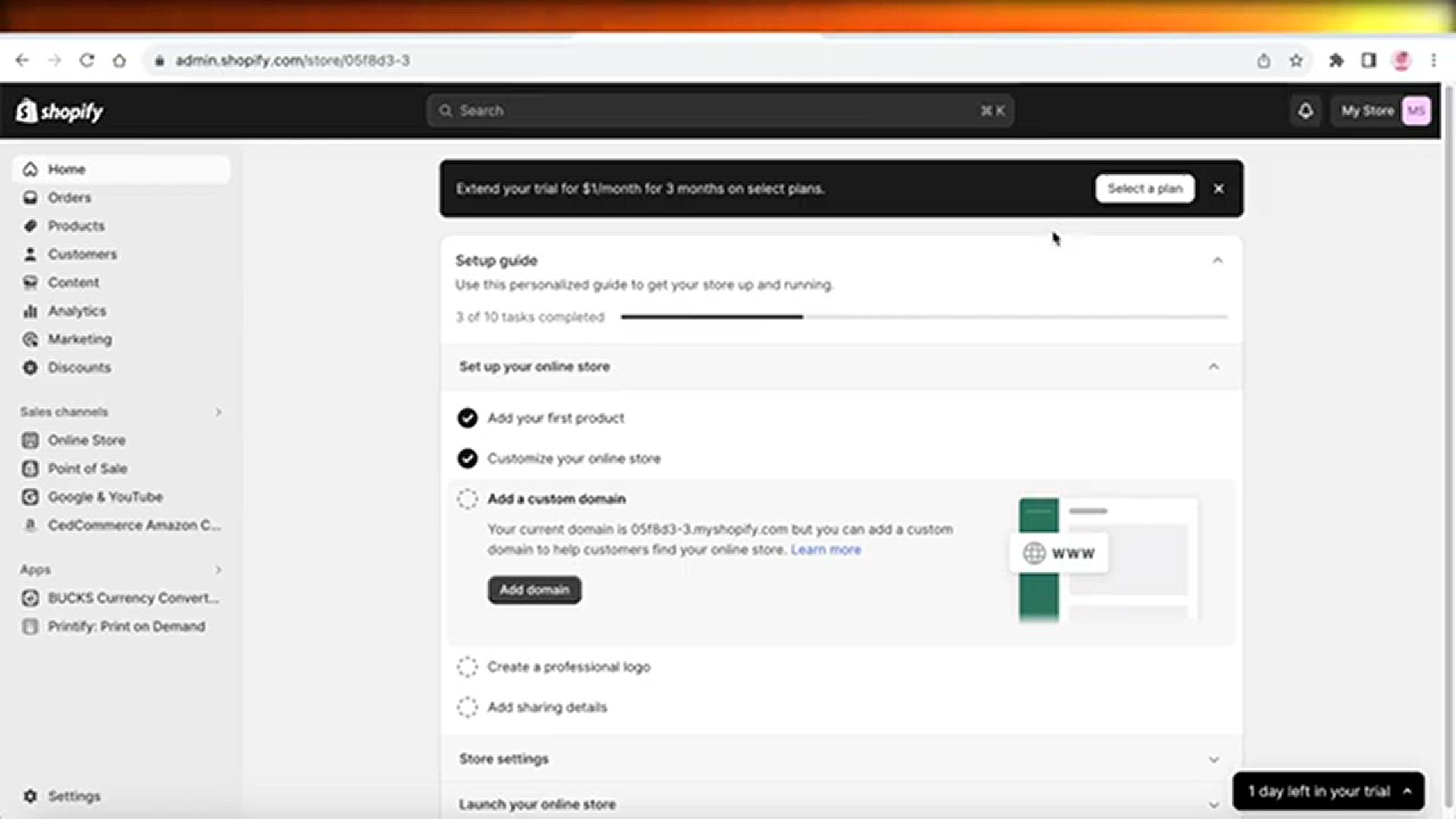
Task: Expand Launch your online store section
Action: [1213, 805]
